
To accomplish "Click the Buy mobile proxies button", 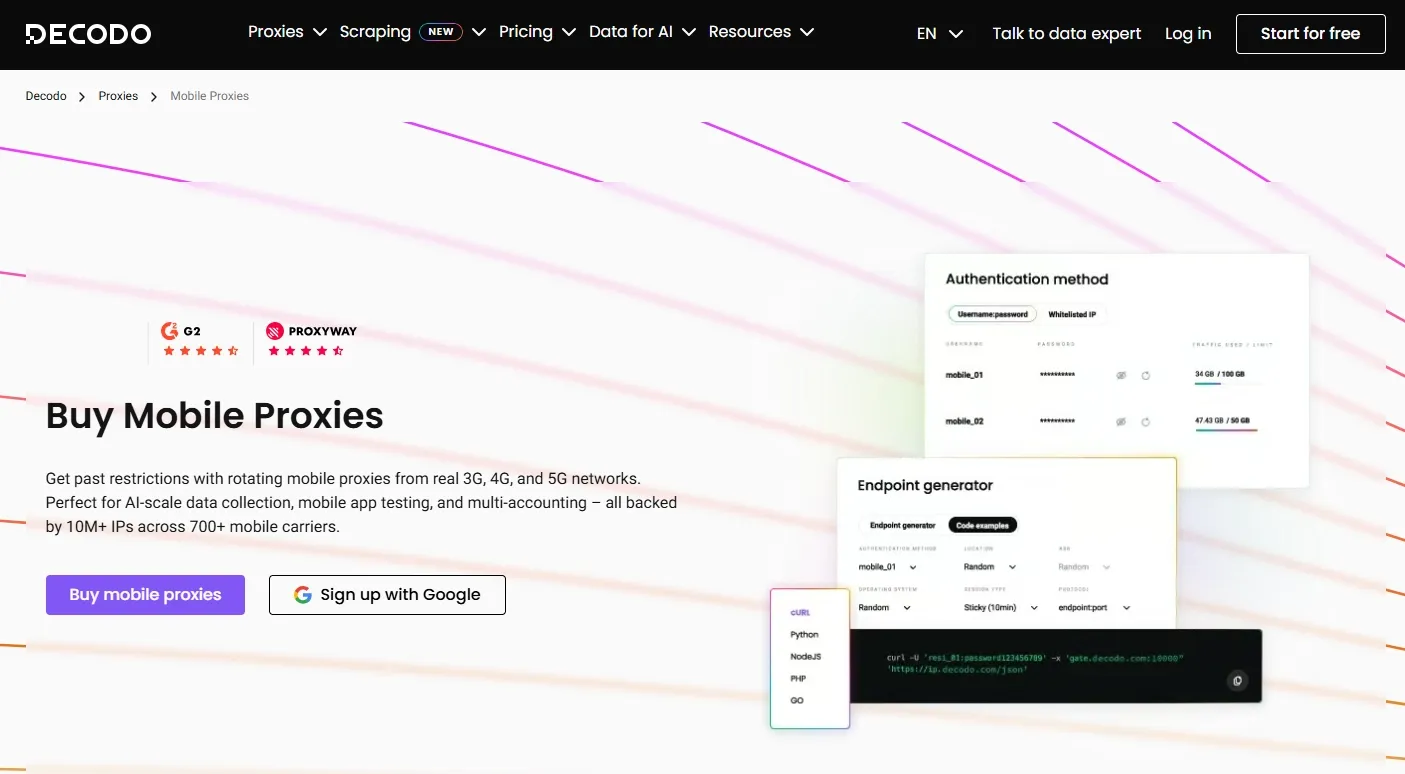I will [145, 595].
